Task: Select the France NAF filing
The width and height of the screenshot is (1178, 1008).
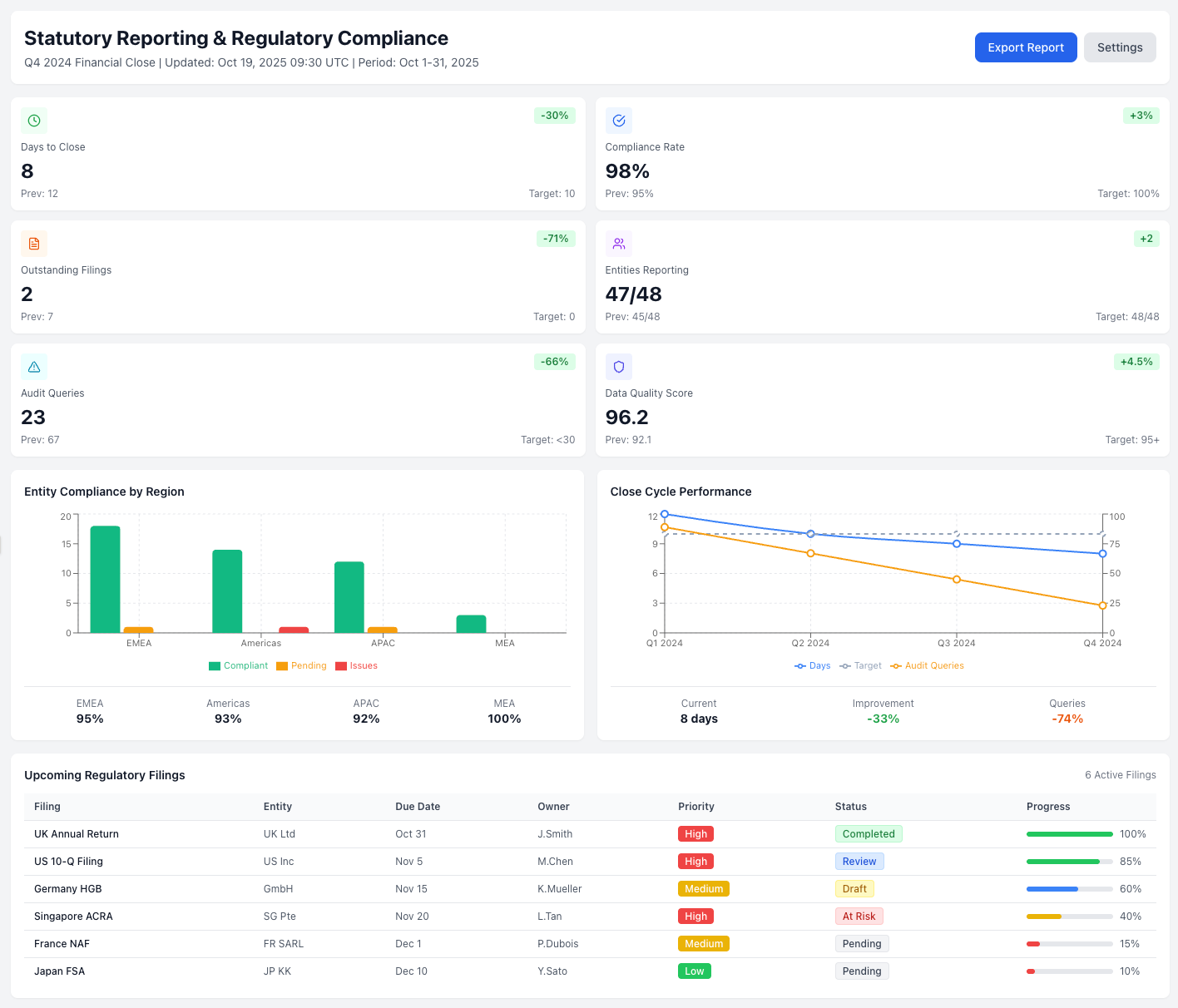Action: click(590, 944)
